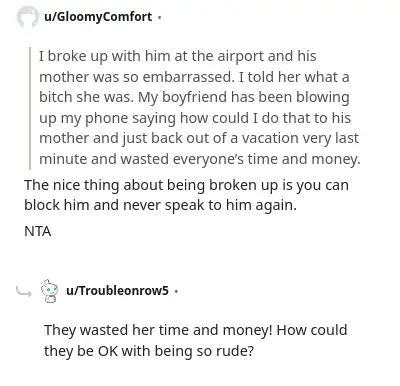Click the line 'they be OK with being so rude?'
The height and width of the screenshot is (386, 400).
coord(149,351)
